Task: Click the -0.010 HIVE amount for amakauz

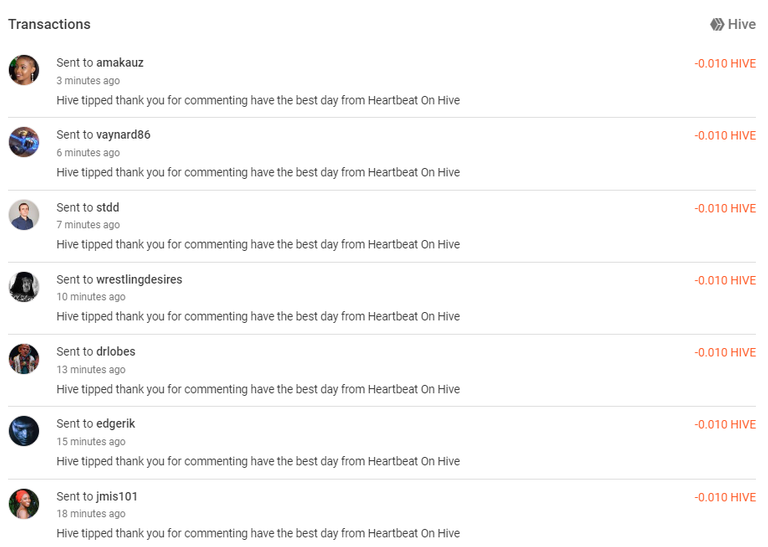Action: coord(725,64)
